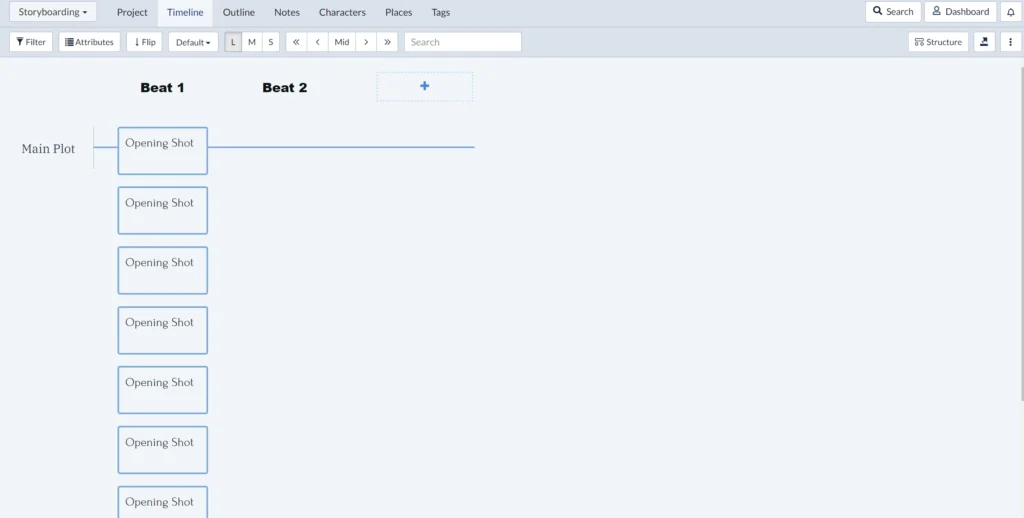Open the Storyboarding project dropdown
The height and width of the screenshot is (518, 1024).
click(52, 12)
